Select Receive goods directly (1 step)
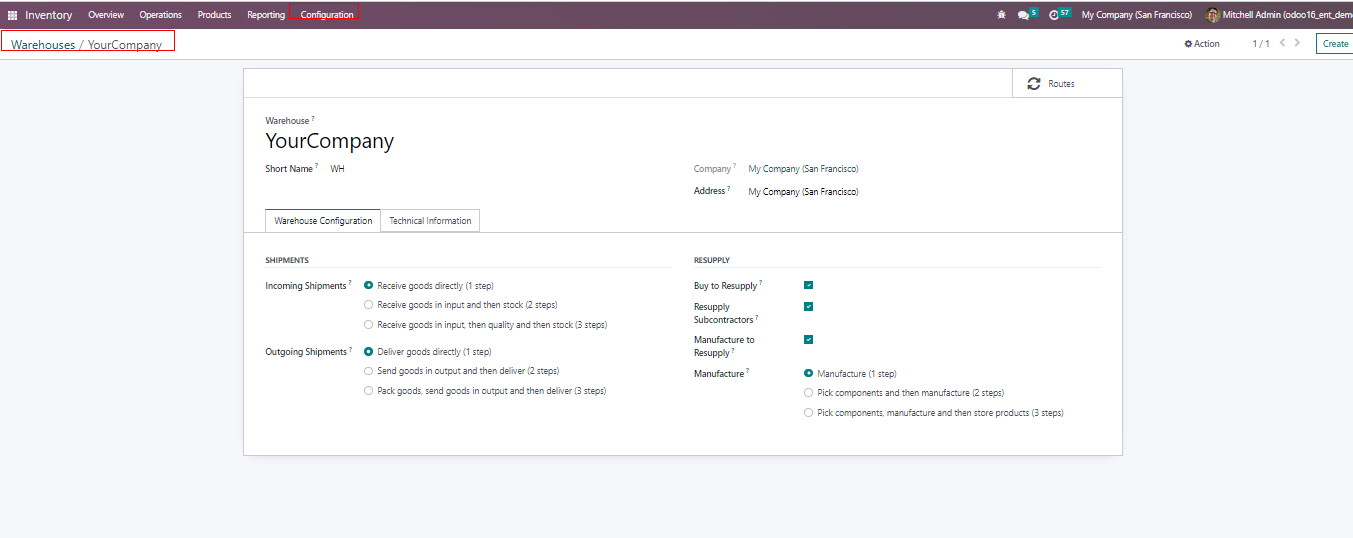 click(369, 286)
